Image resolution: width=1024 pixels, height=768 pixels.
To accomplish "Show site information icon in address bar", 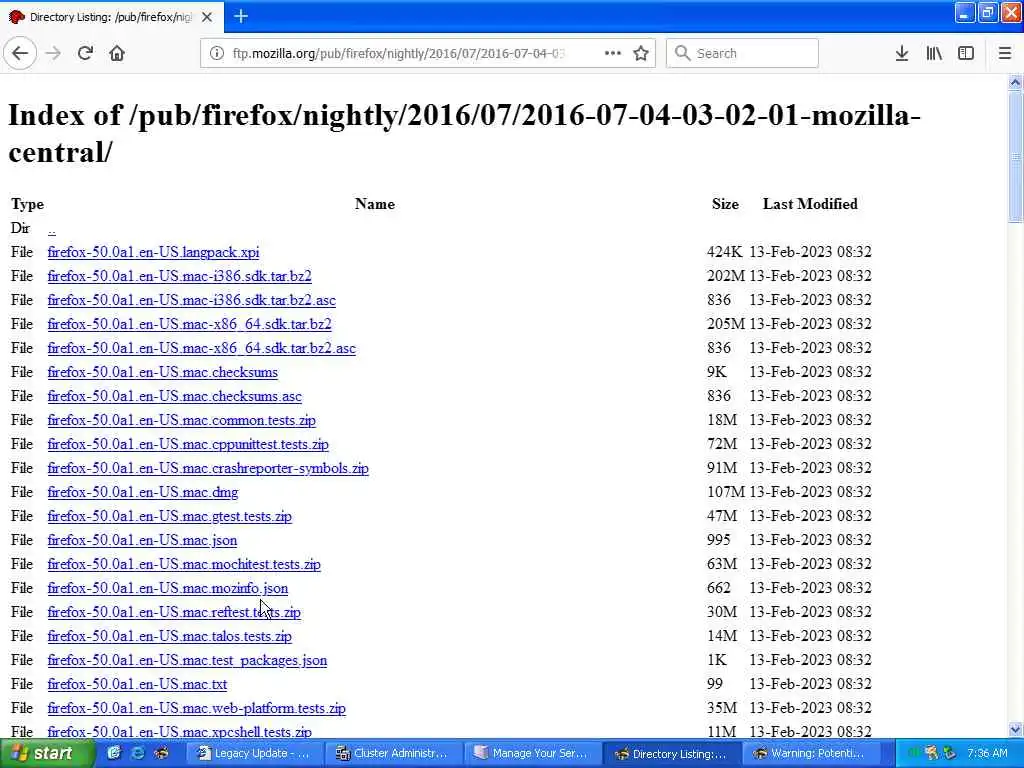I will click(x=216, y=53).
